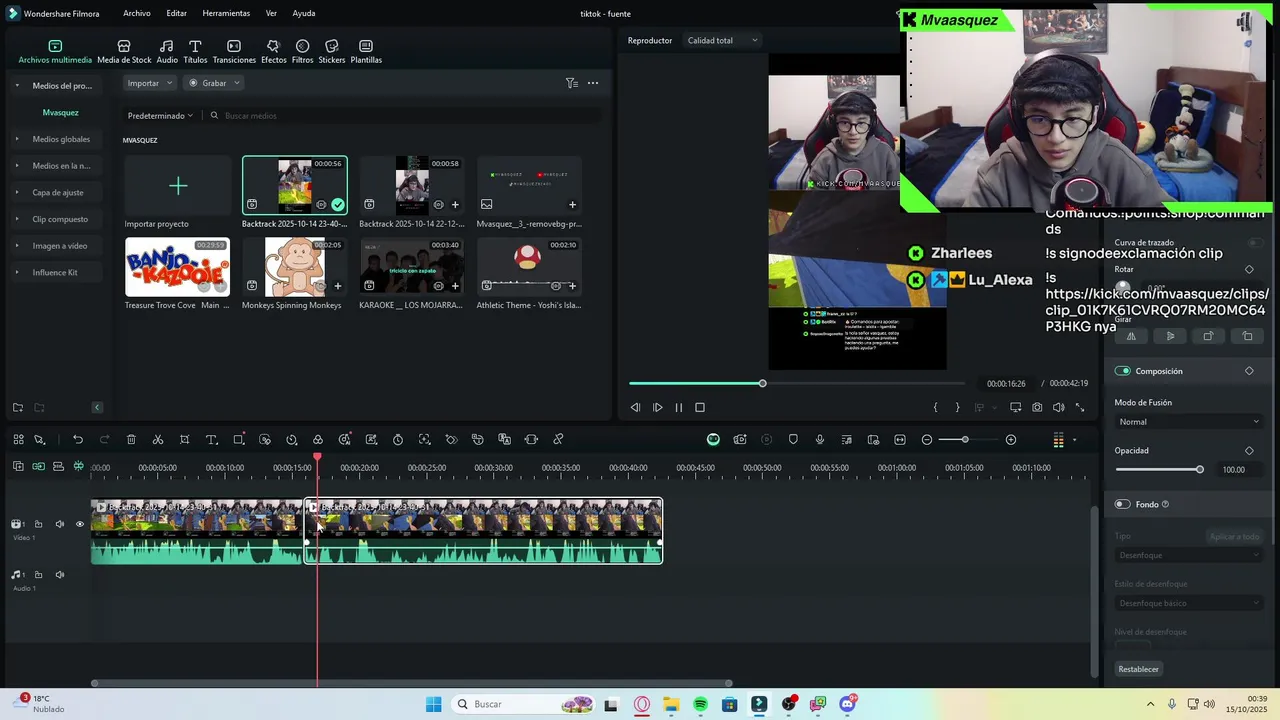This screenshot has width=1280, height=720.
Task: Open the Calidad total dropdown
Action: click(722, 40)
